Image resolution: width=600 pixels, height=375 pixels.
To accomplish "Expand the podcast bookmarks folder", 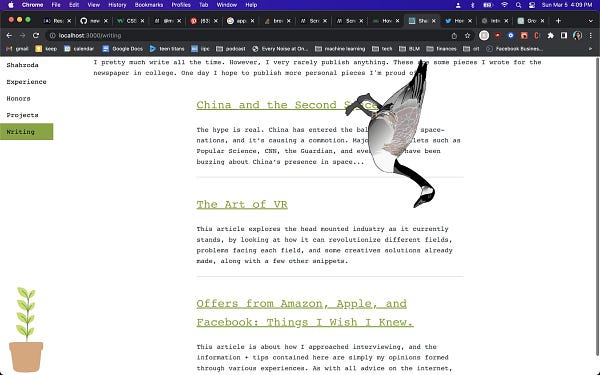I will click(231, 49).
